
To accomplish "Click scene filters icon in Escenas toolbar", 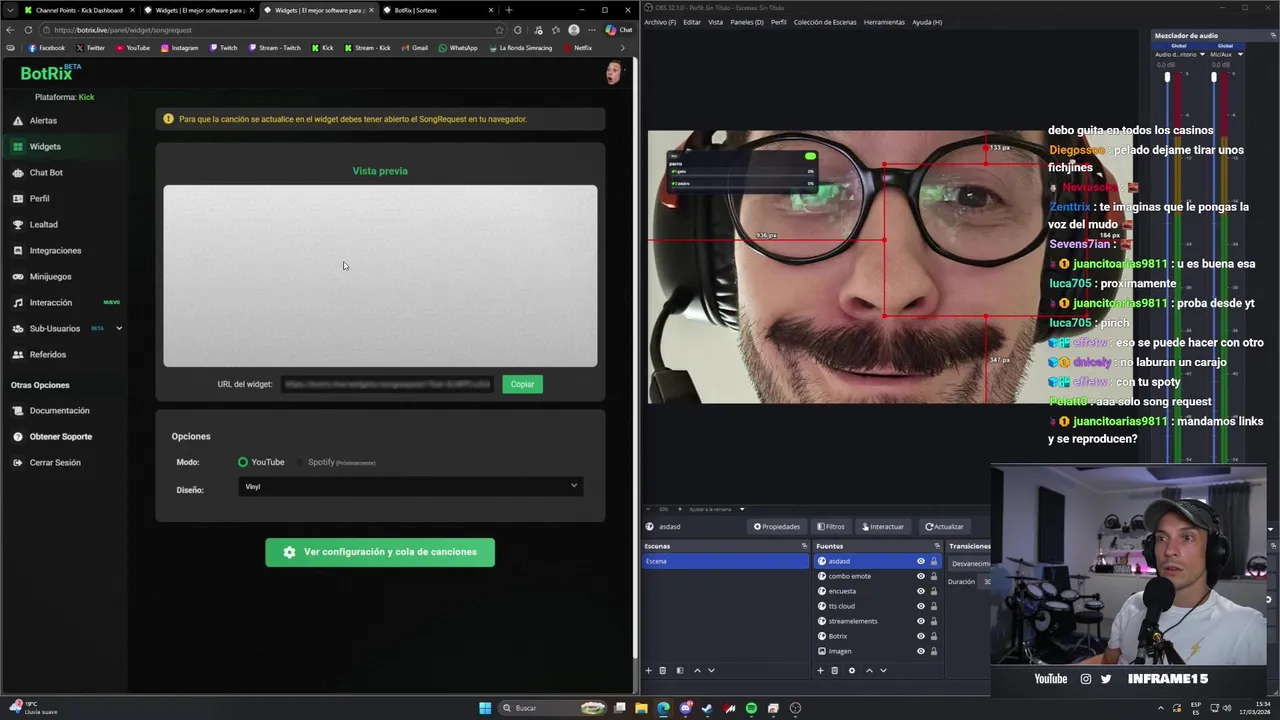I will tap(680, 670).
